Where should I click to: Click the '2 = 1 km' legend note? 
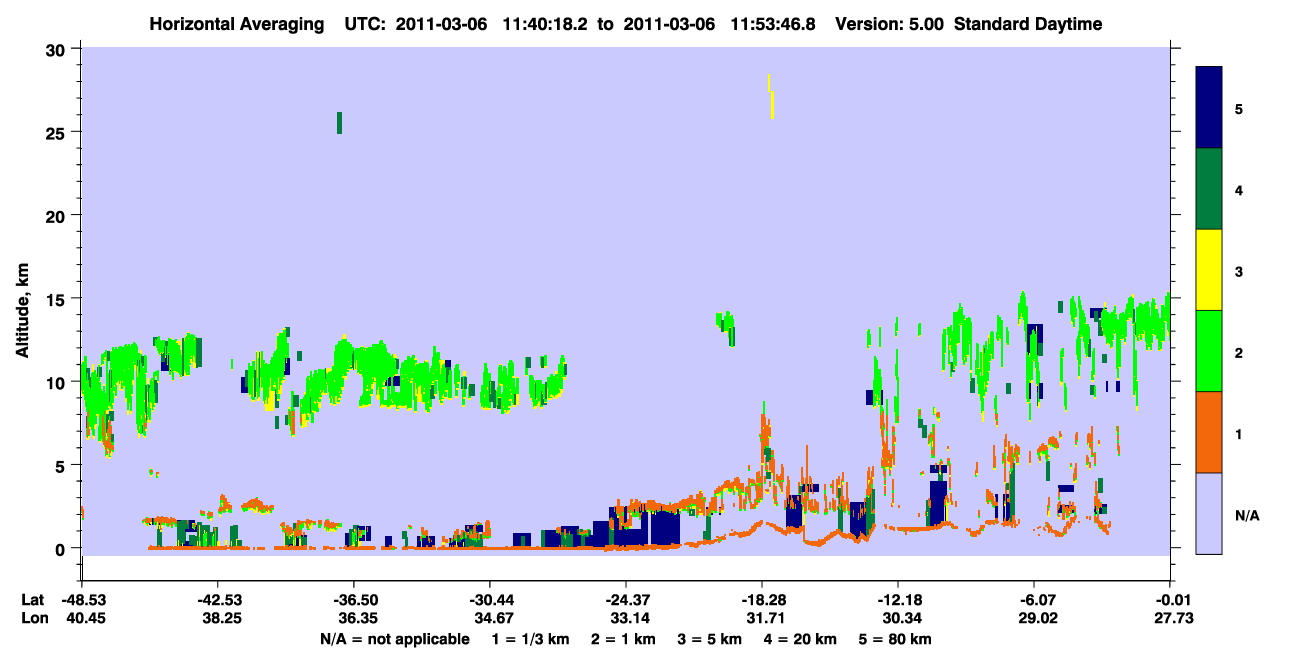pyautogui.click(x=624, y=639)
